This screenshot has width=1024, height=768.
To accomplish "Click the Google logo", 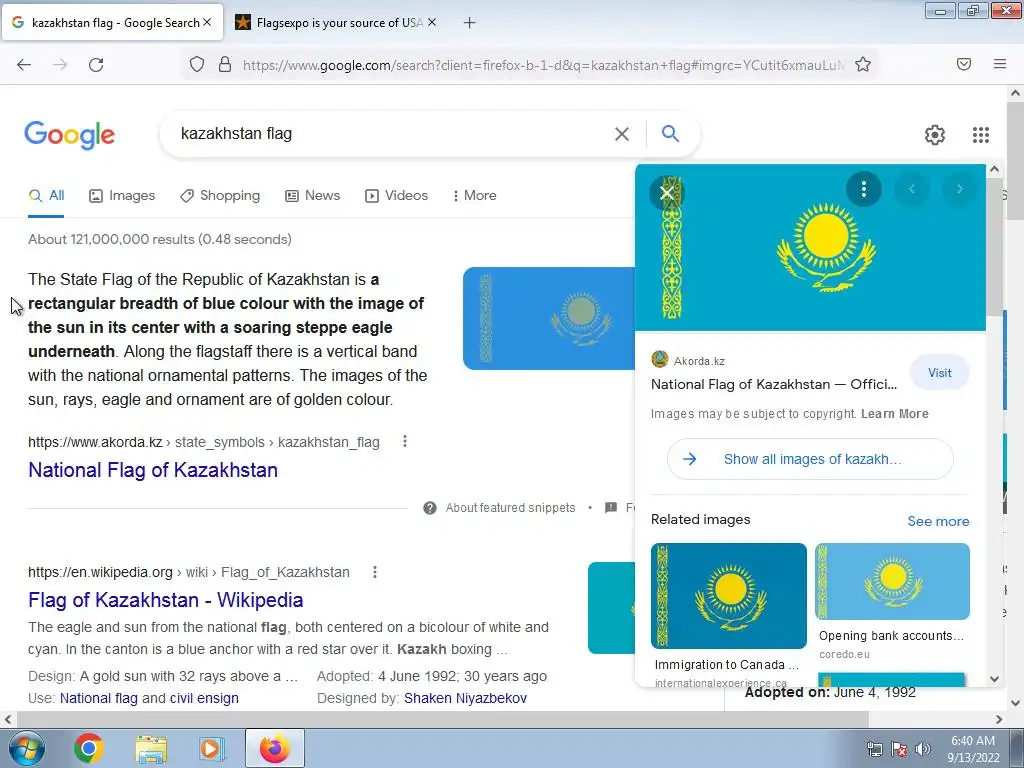I will coord(69,135).
